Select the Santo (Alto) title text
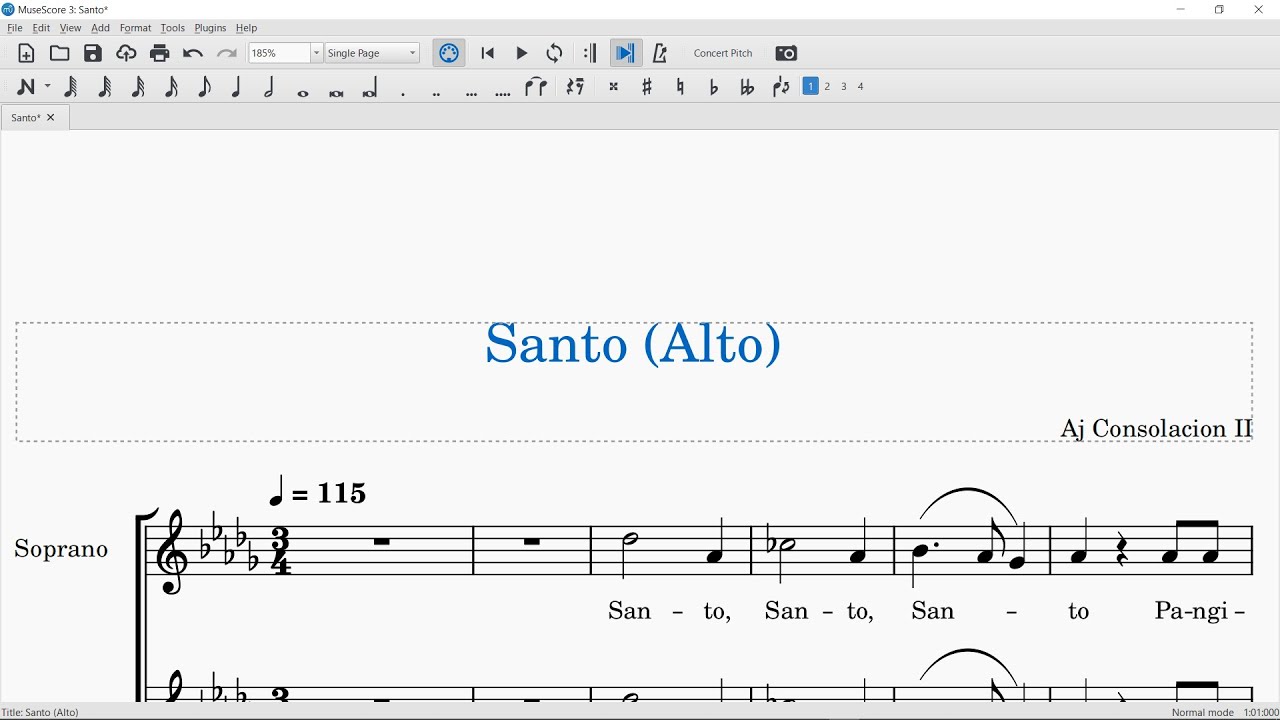The image size is (1280, 720). pyautogui.click(x=633, y=345)
